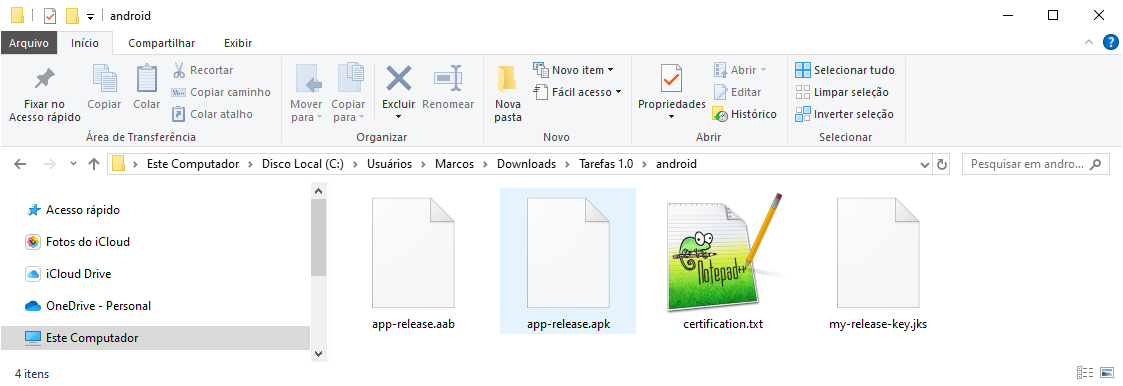Select certification.txt file

click(723, 262)
